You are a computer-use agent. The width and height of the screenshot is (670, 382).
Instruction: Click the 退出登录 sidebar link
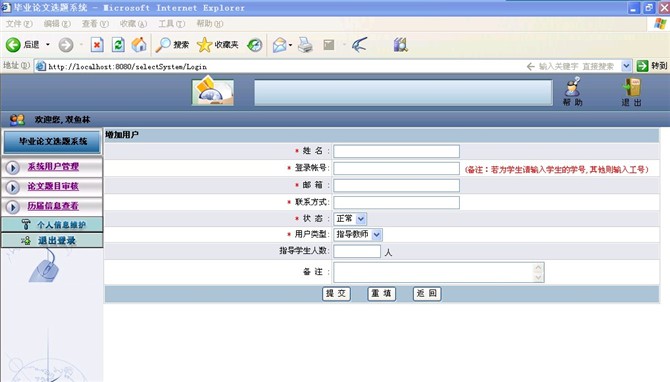(x=57, y=241)
